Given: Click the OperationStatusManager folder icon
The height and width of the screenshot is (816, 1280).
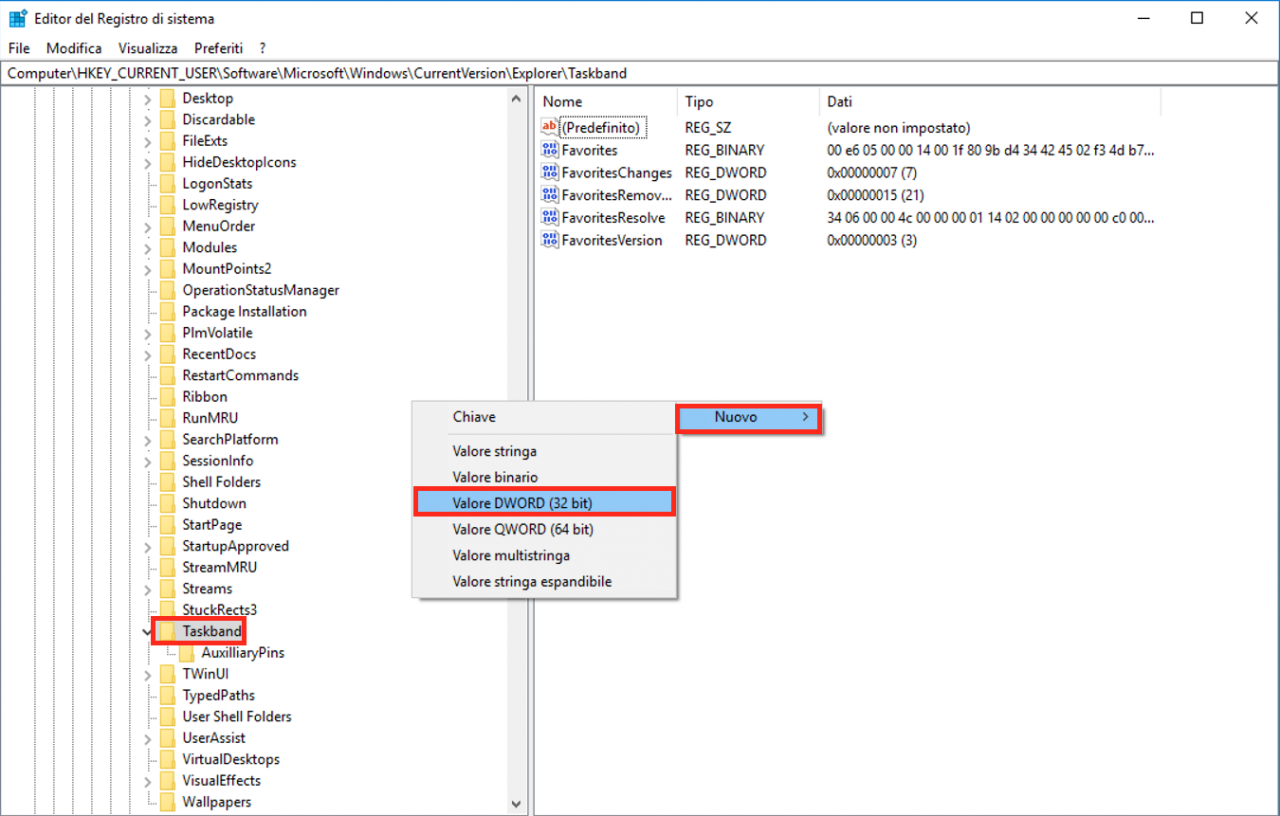Looking at the screenshot, I should point(167,290).
